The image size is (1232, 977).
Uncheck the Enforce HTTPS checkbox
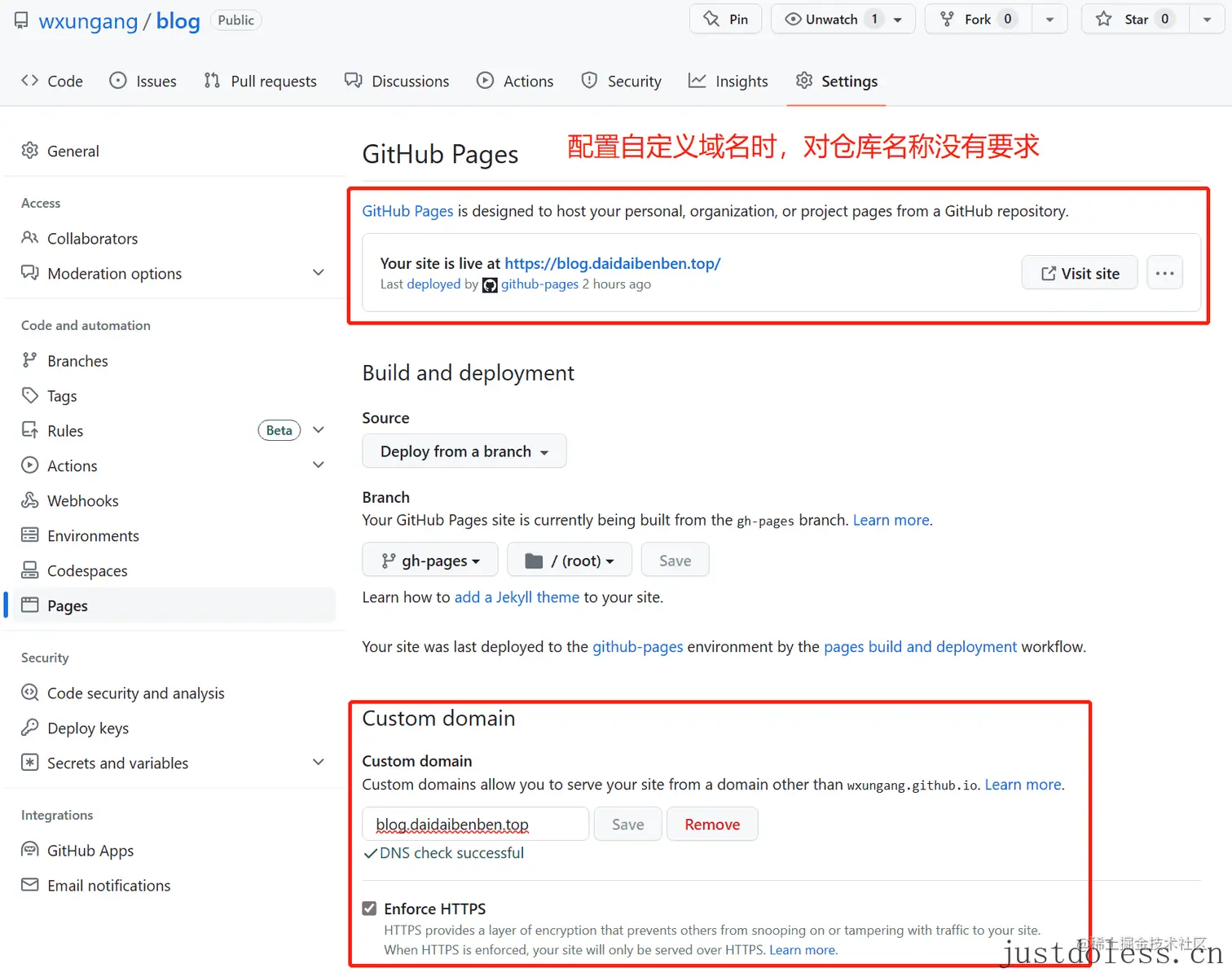(x=369, y=908)
